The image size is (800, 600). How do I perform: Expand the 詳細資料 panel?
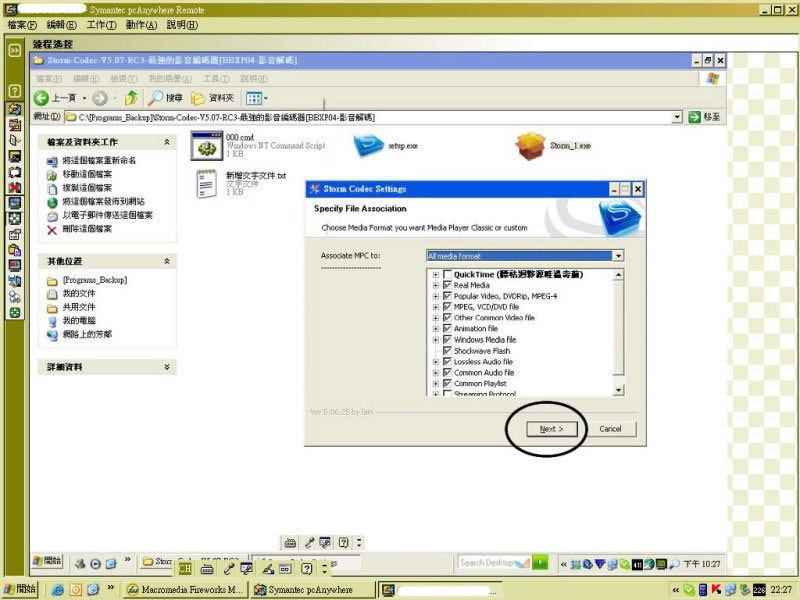(167, 367)
